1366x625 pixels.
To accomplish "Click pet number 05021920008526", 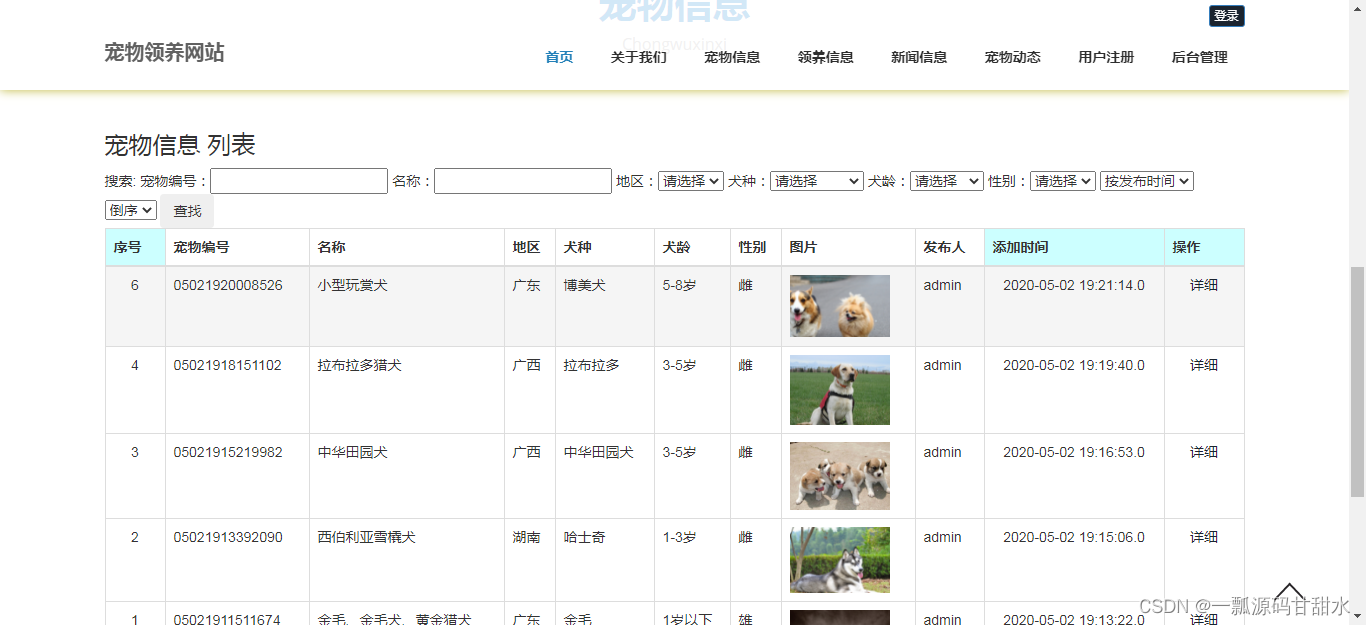I will point(228,285).
